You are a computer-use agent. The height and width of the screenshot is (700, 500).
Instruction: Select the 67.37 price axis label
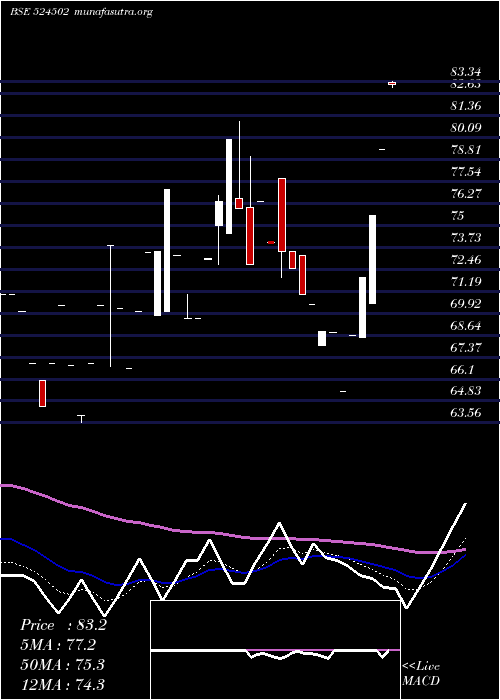466,347
